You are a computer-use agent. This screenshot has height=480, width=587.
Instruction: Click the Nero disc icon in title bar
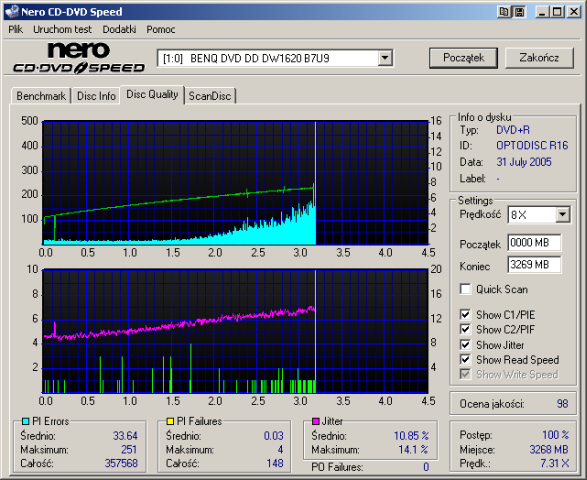[12, 12]
